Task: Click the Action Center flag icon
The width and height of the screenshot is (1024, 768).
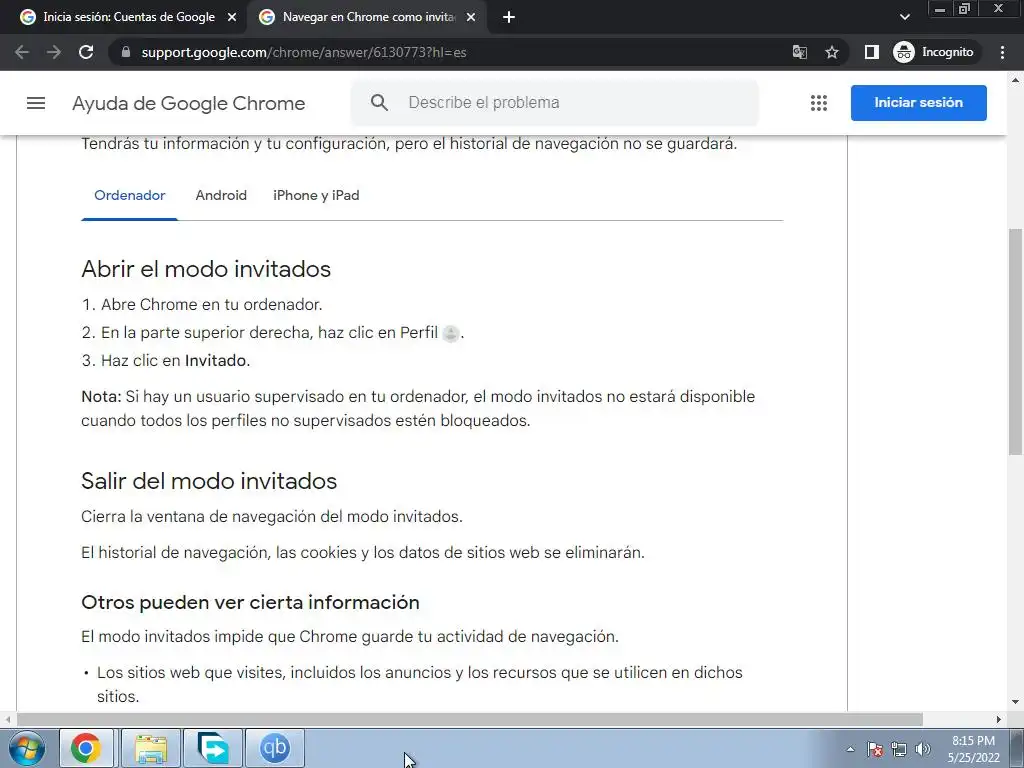Action: click(875, 749)
